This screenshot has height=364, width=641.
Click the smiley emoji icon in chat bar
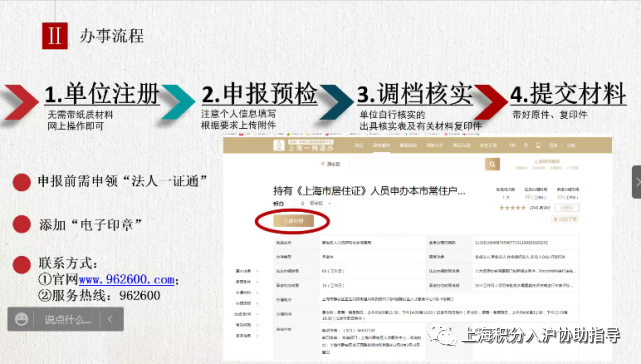21,319
